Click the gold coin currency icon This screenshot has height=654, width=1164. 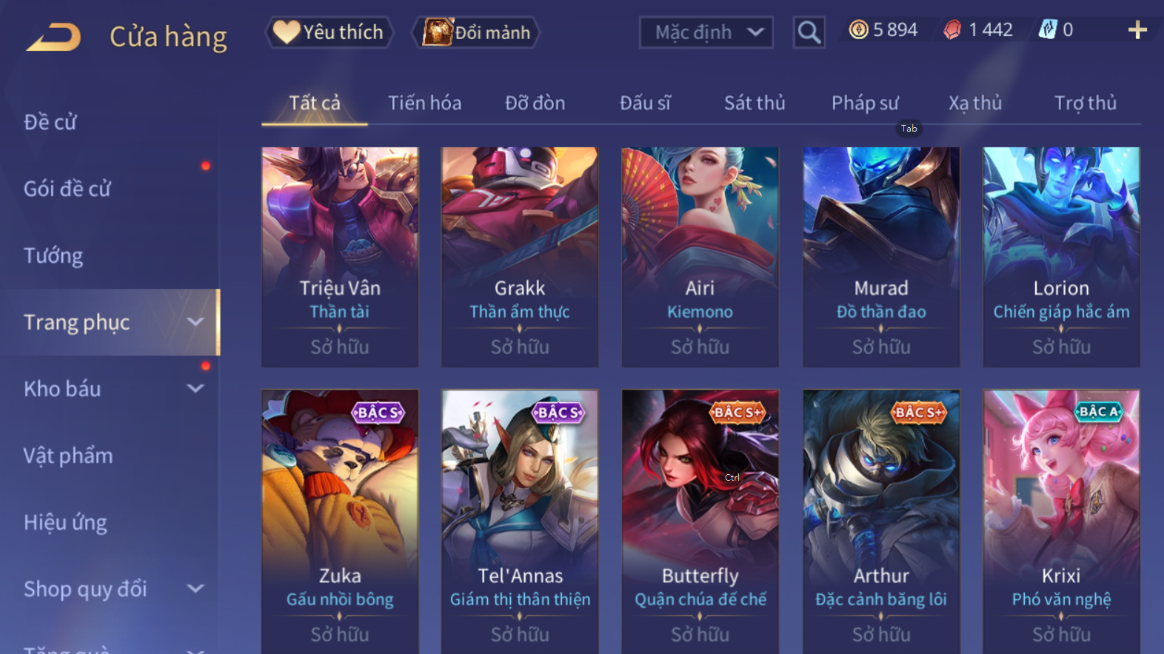tap(858, 30)
